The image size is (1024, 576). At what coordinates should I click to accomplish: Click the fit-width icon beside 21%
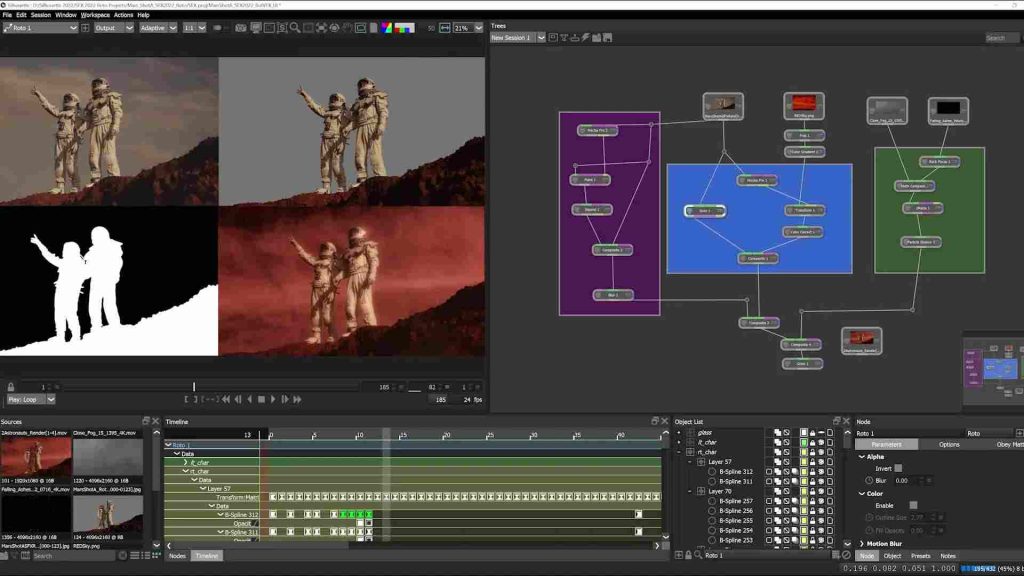click(x=445, y=28)
